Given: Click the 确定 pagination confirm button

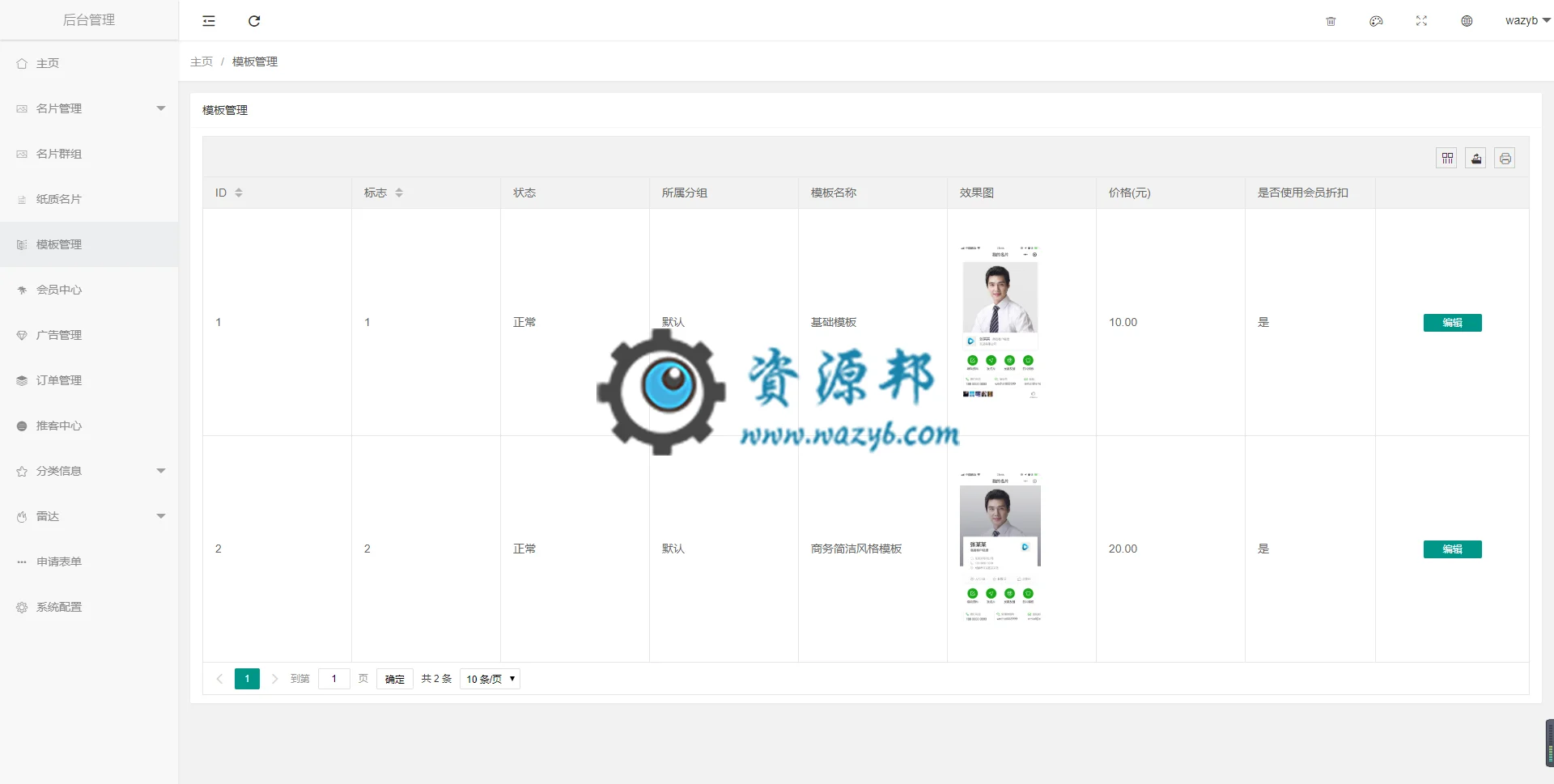Looking at the screenshot, I should pos(395,679).
